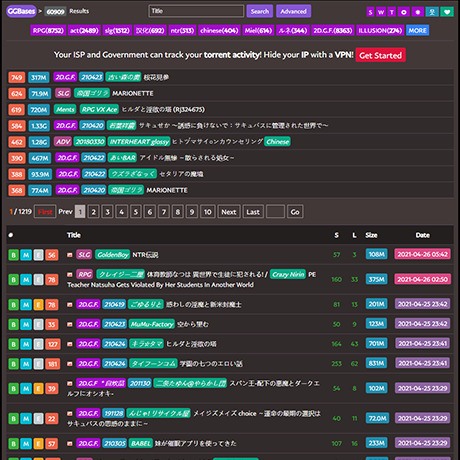Filter by the ntr(513) tag
The height and width of the screenshot is (460, 460).
pos(182,30)
